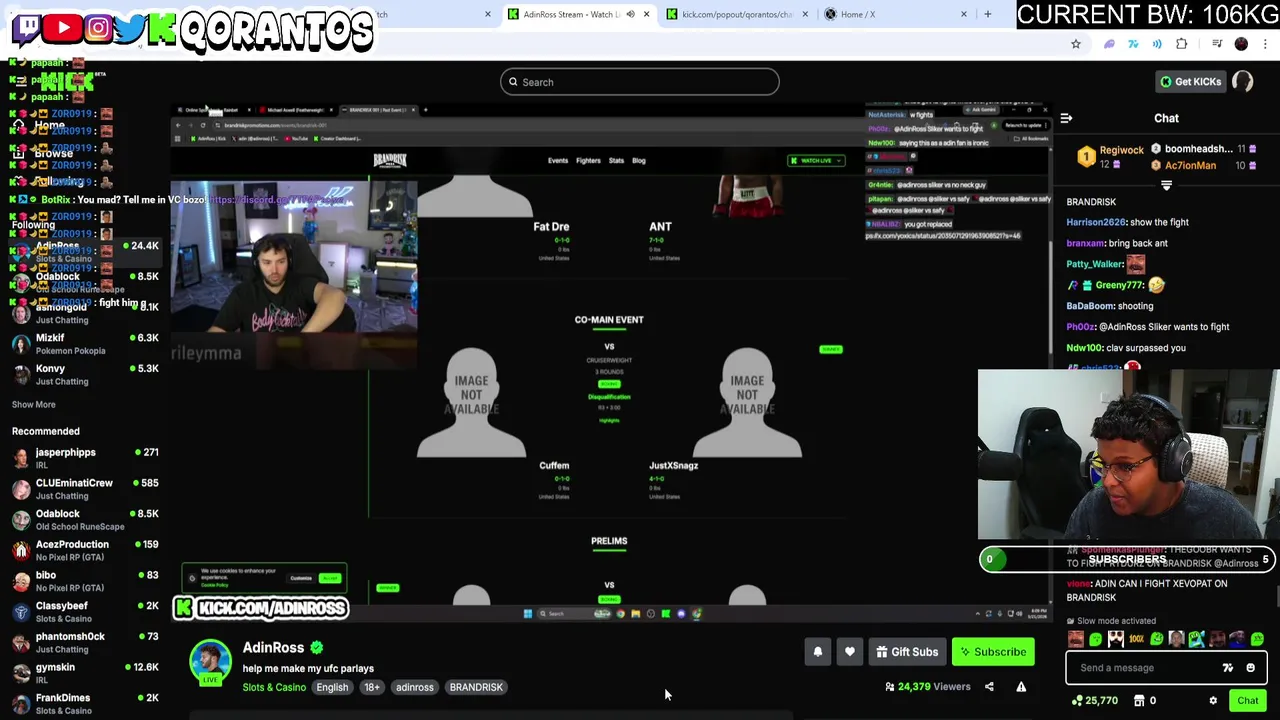Close the Home / X tab
The image size is (1280, 720).
click(x=964, y=14)
